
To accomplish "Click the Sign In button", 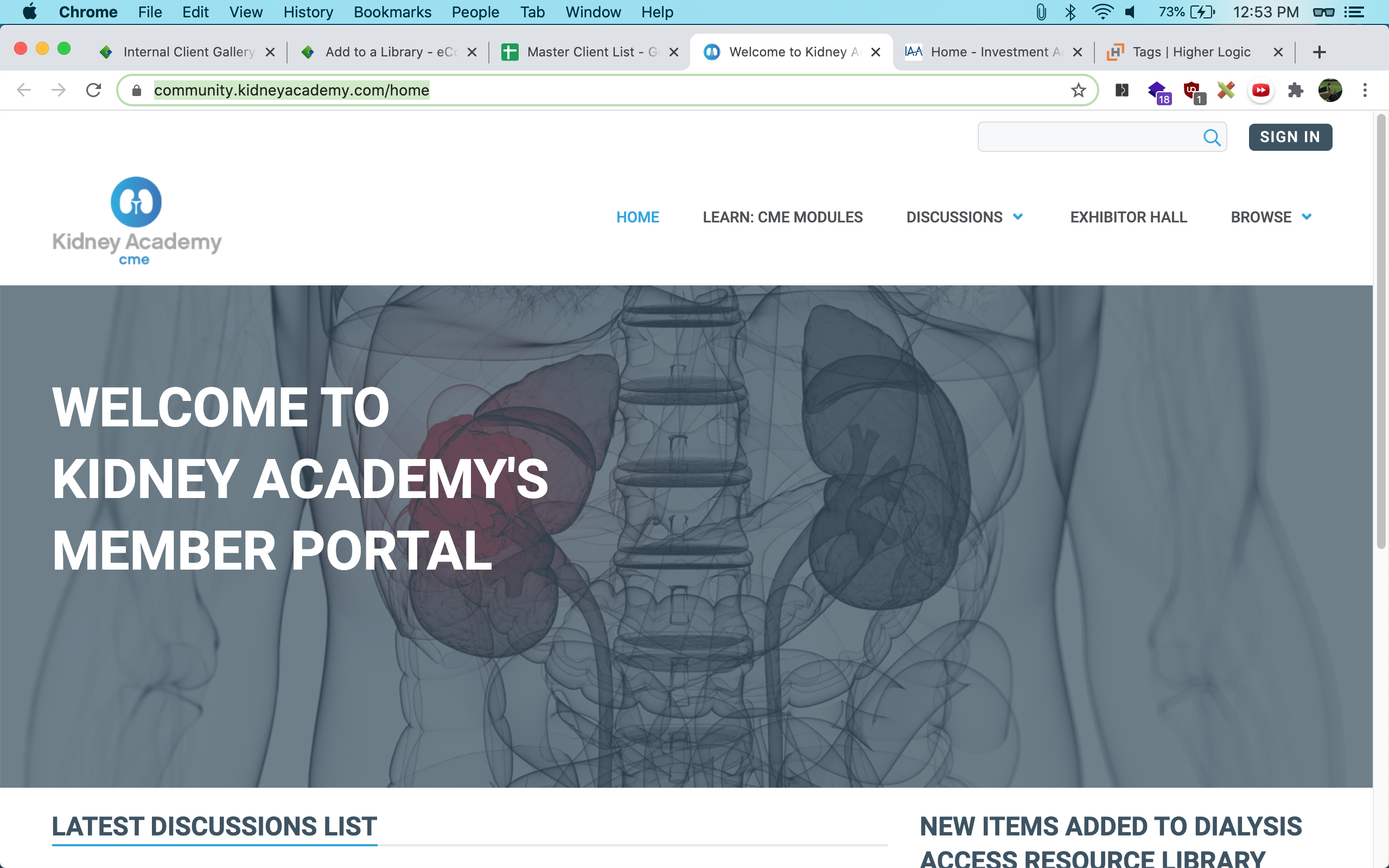I will coord(1290,137).
